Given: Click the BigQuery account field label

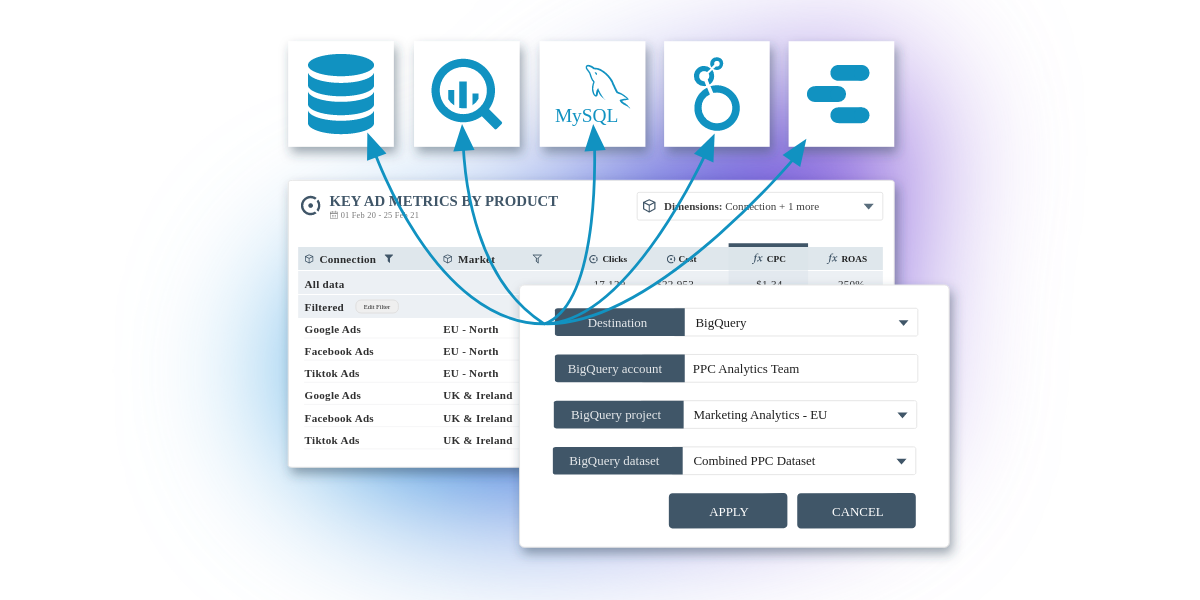Looking at the screenshot, I should point(620,368).
